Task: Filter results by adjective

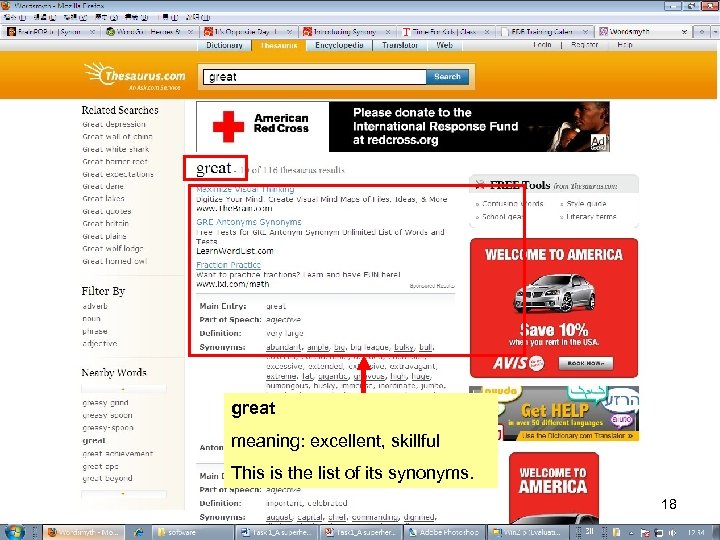Action: (100, 343)
